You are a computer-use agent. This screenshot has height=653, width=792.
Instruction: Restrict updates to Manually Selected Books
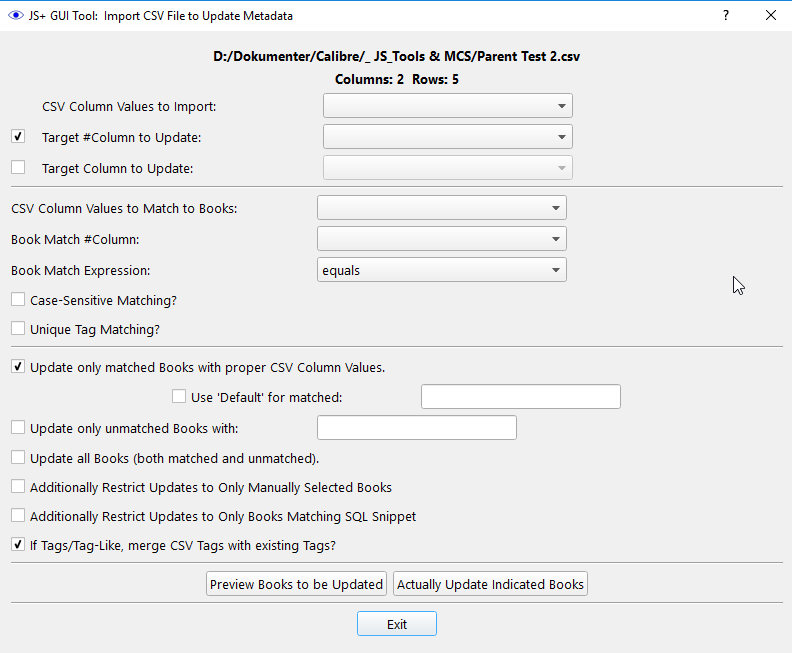[18, 487]
